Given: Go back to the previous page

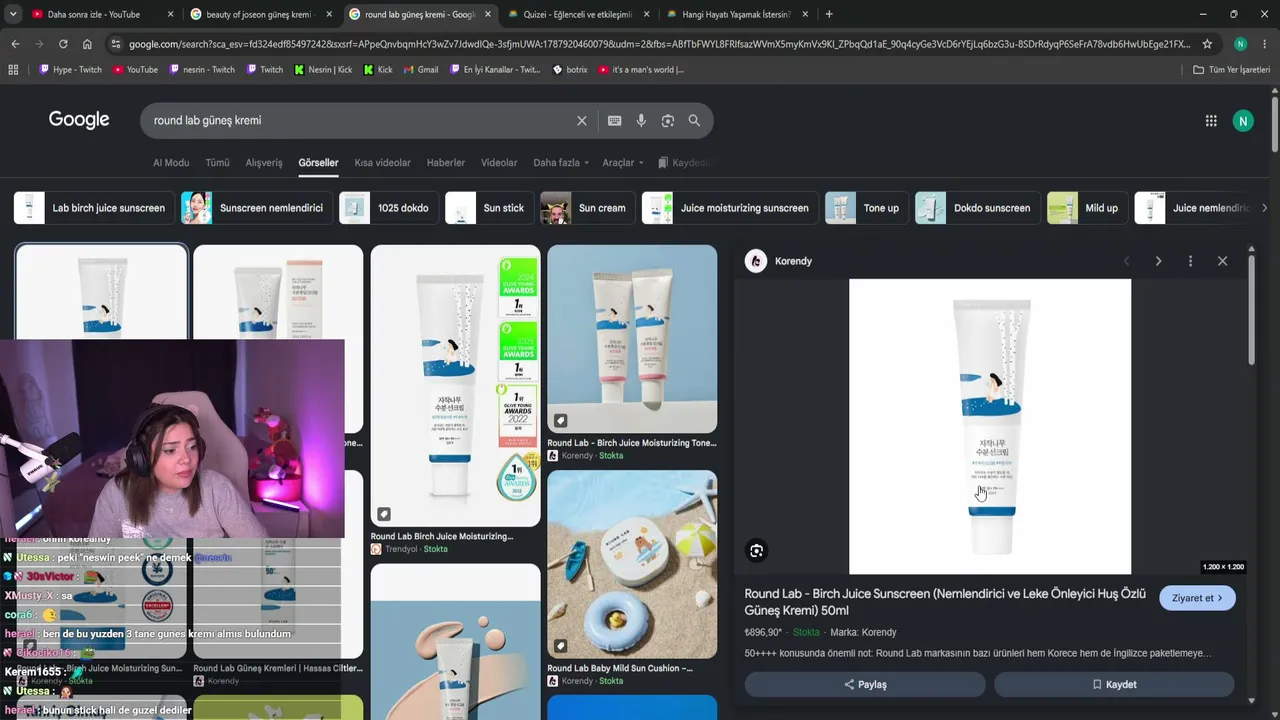Looking at the screenshot, I should pos(15,44).
